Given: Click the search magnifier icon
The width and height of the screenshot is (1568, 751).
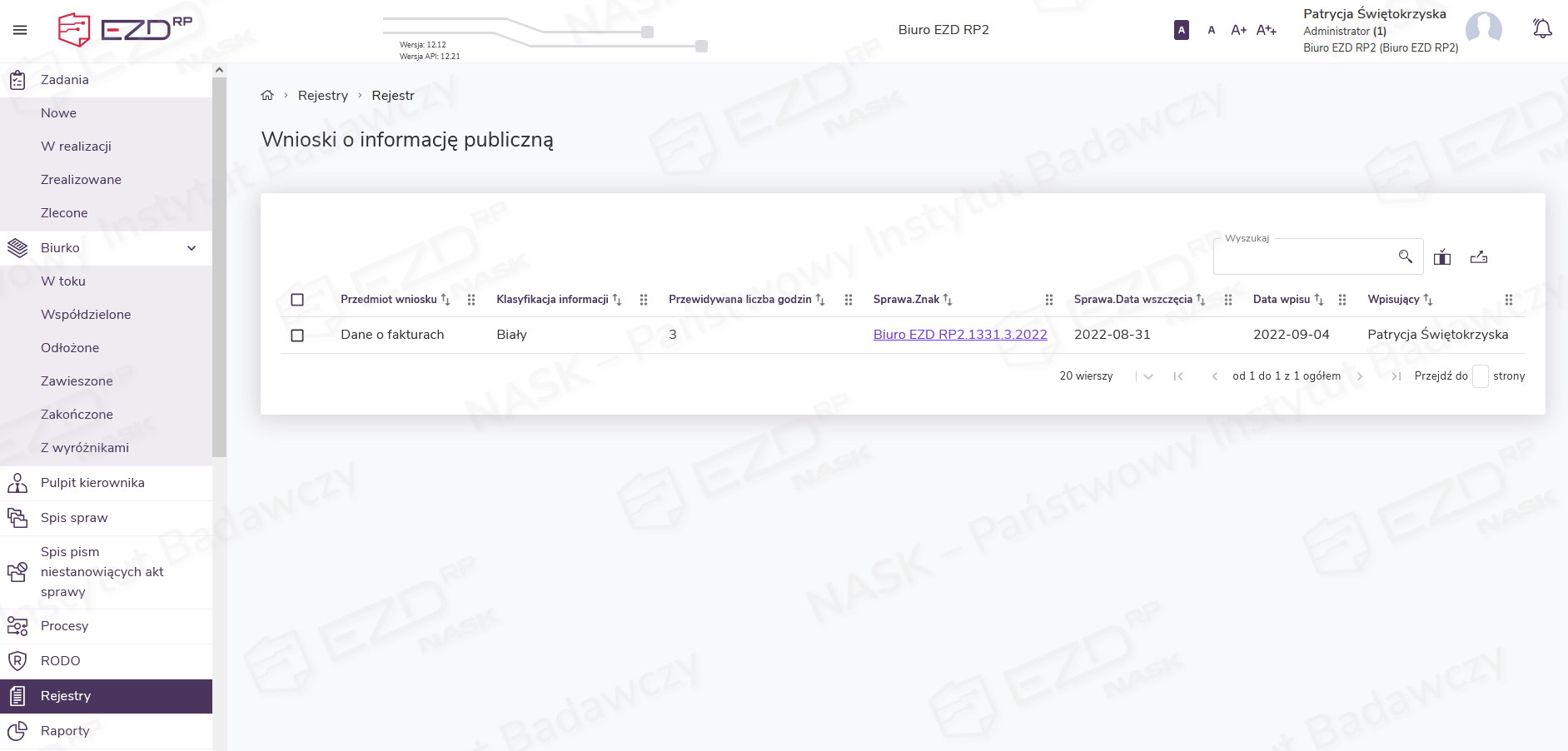Looking at the screenshot, I should coord(1405,256).
